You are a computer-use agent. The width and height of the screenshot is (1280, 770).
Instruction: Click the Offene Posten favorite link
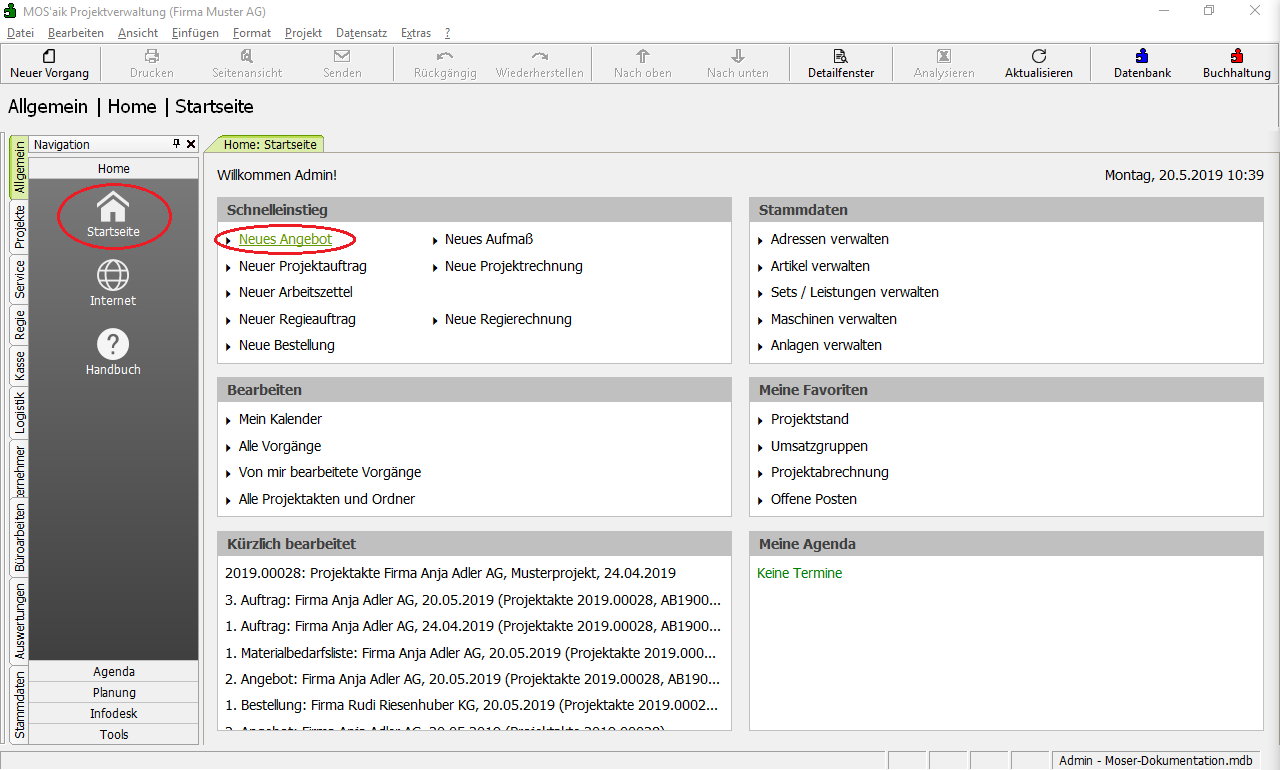coord(813,499)
